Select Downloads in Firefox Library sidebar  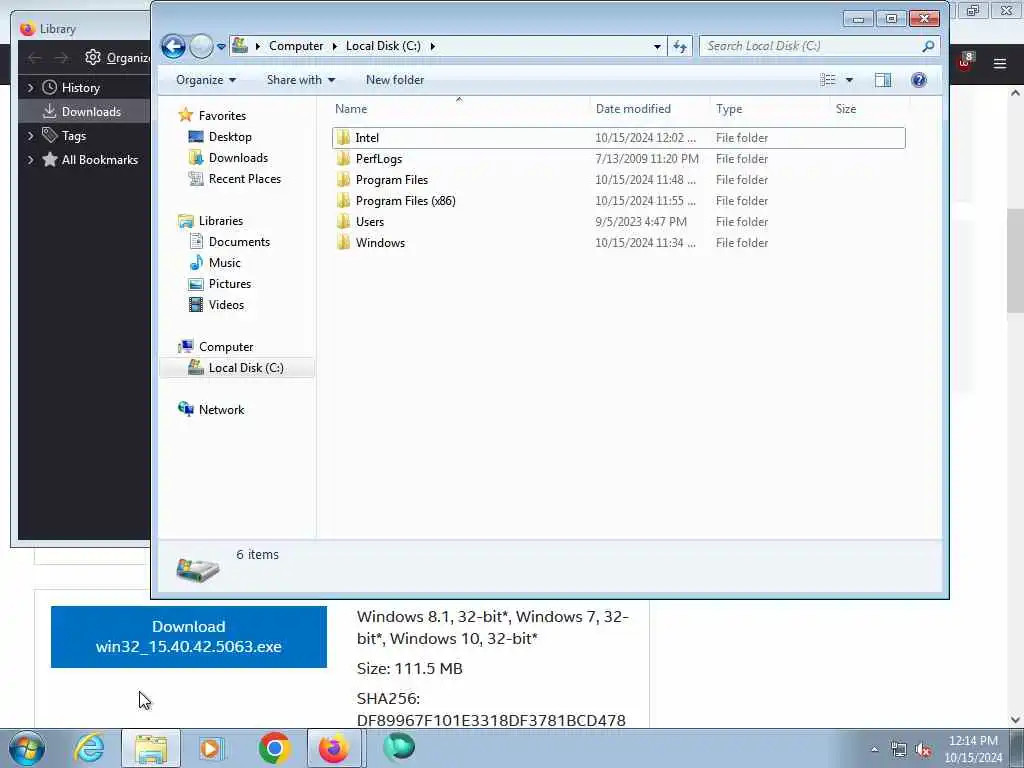84,111
